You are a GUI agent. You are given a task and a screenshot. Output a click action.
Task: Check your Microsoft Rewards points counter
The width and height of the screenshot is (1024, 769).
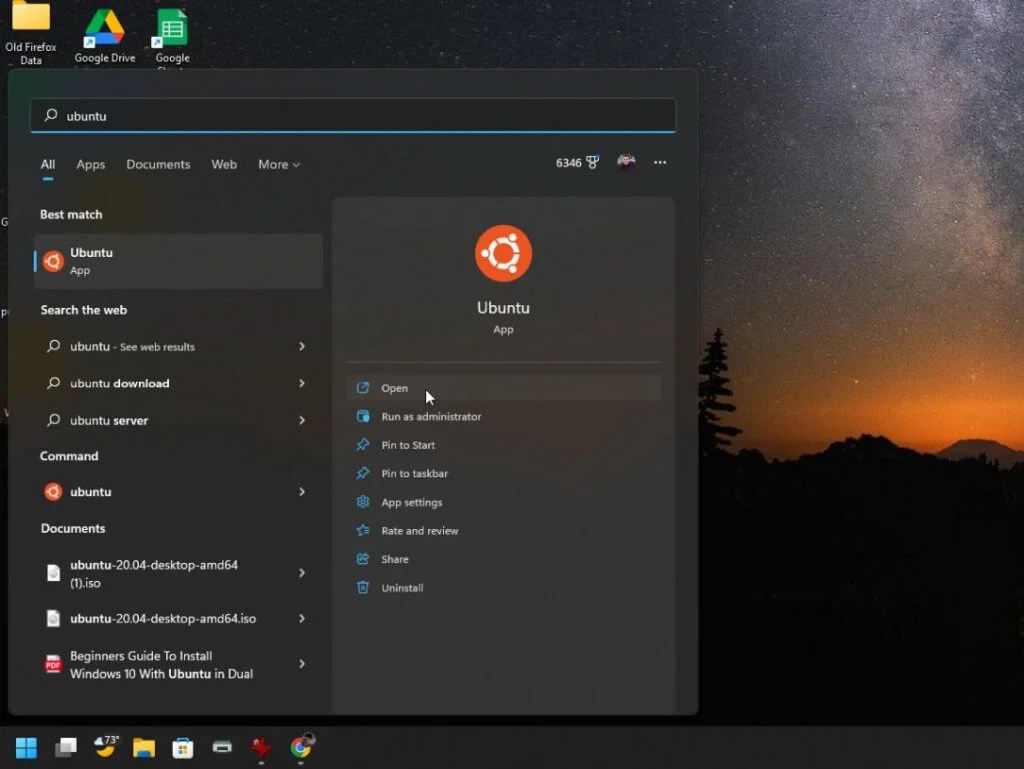(577, 161)
